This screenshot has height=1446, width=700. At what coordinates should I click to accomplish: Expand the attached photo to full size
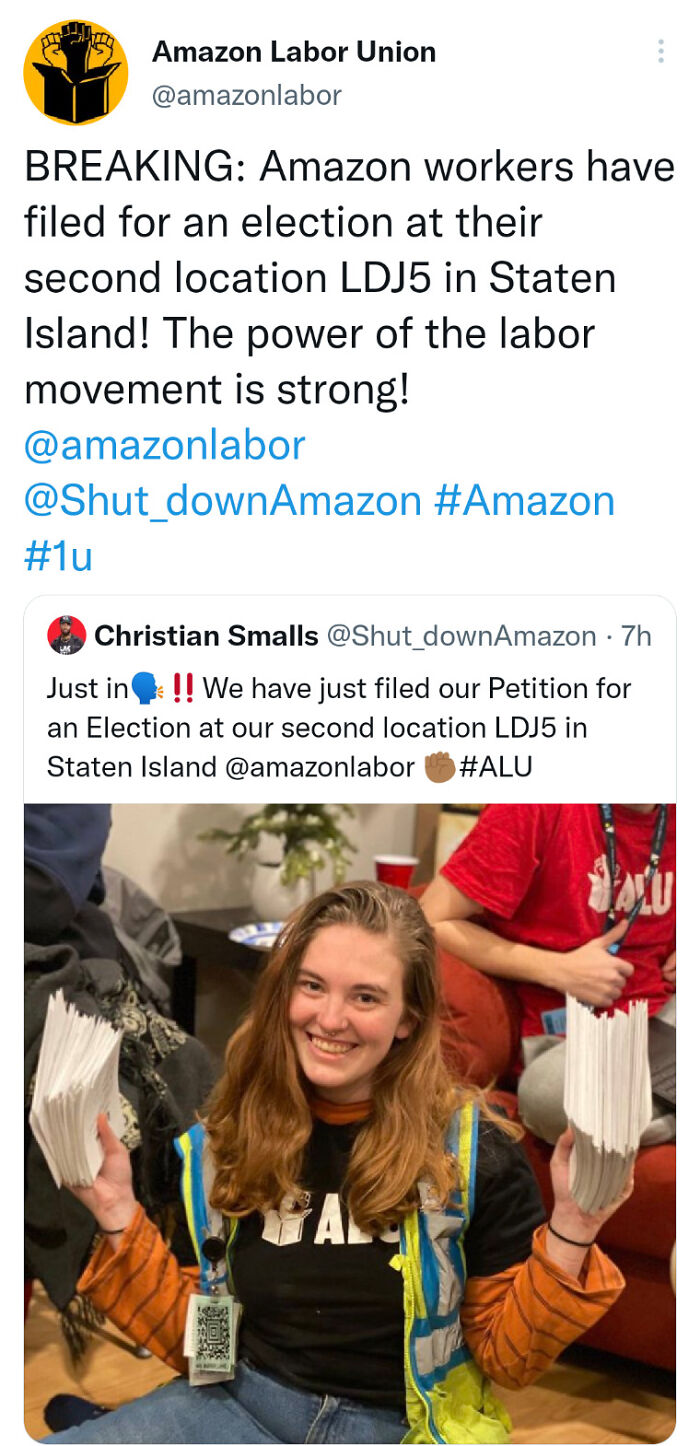(350, 1100)
